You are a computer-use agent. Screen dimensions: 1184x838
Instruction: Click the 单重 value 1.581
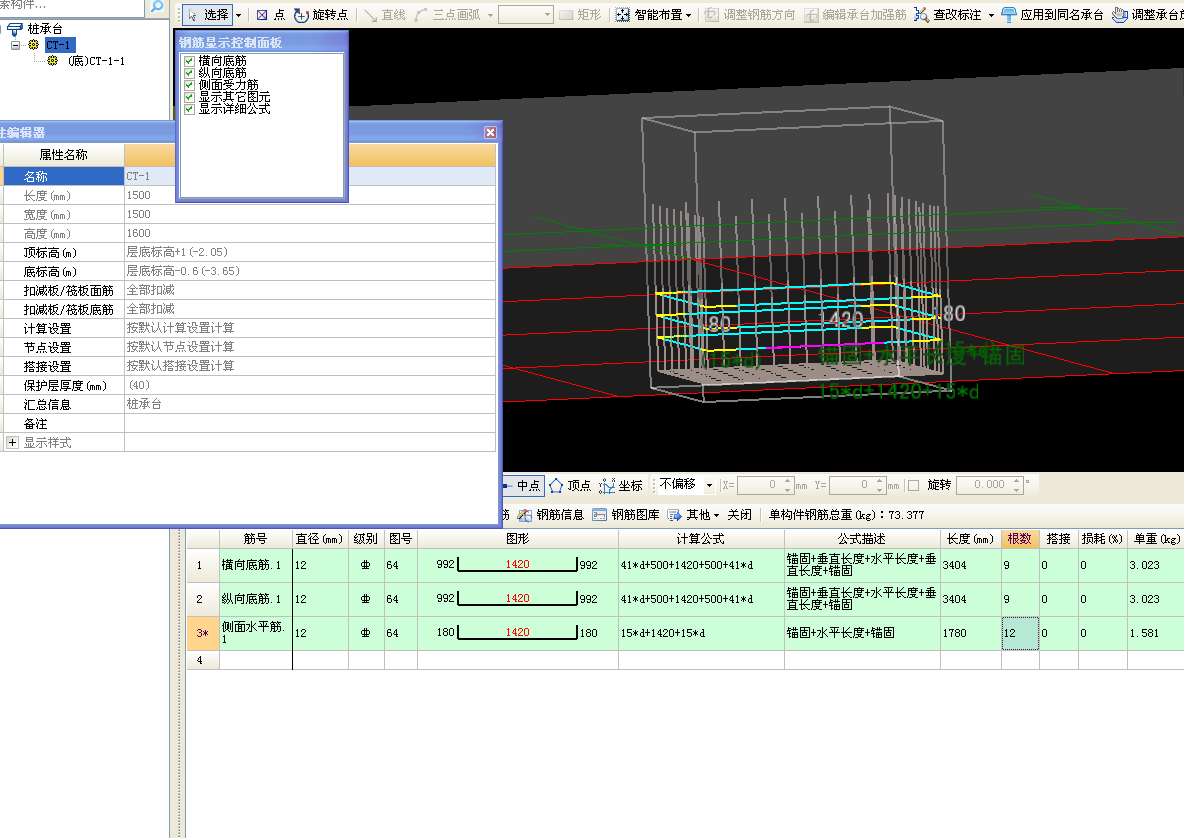point(1155,633)
